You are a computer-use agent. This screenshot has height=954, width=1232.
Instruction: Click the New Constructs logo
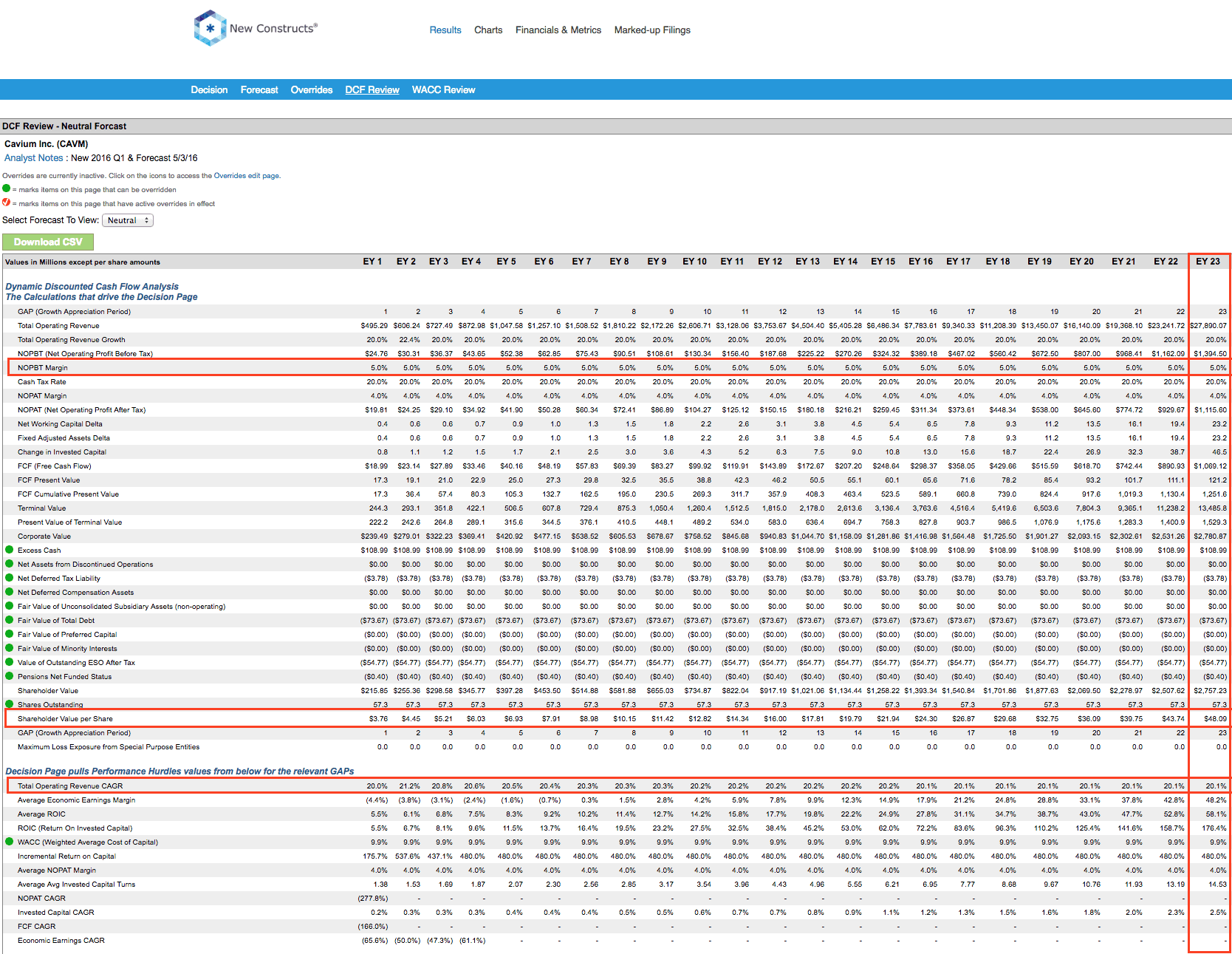[x=255, y=28]
